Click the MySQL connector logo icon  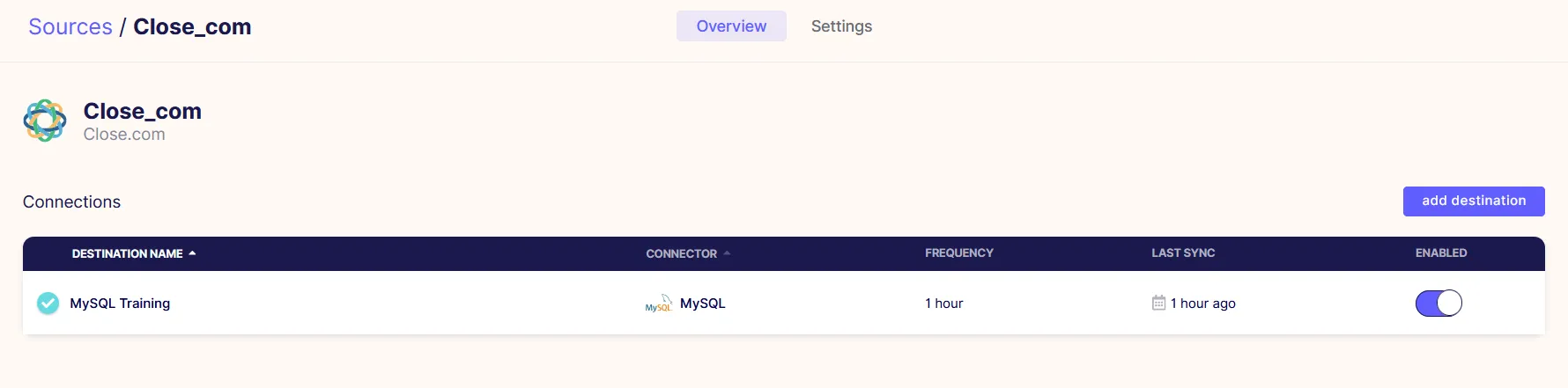coord(659,304)
